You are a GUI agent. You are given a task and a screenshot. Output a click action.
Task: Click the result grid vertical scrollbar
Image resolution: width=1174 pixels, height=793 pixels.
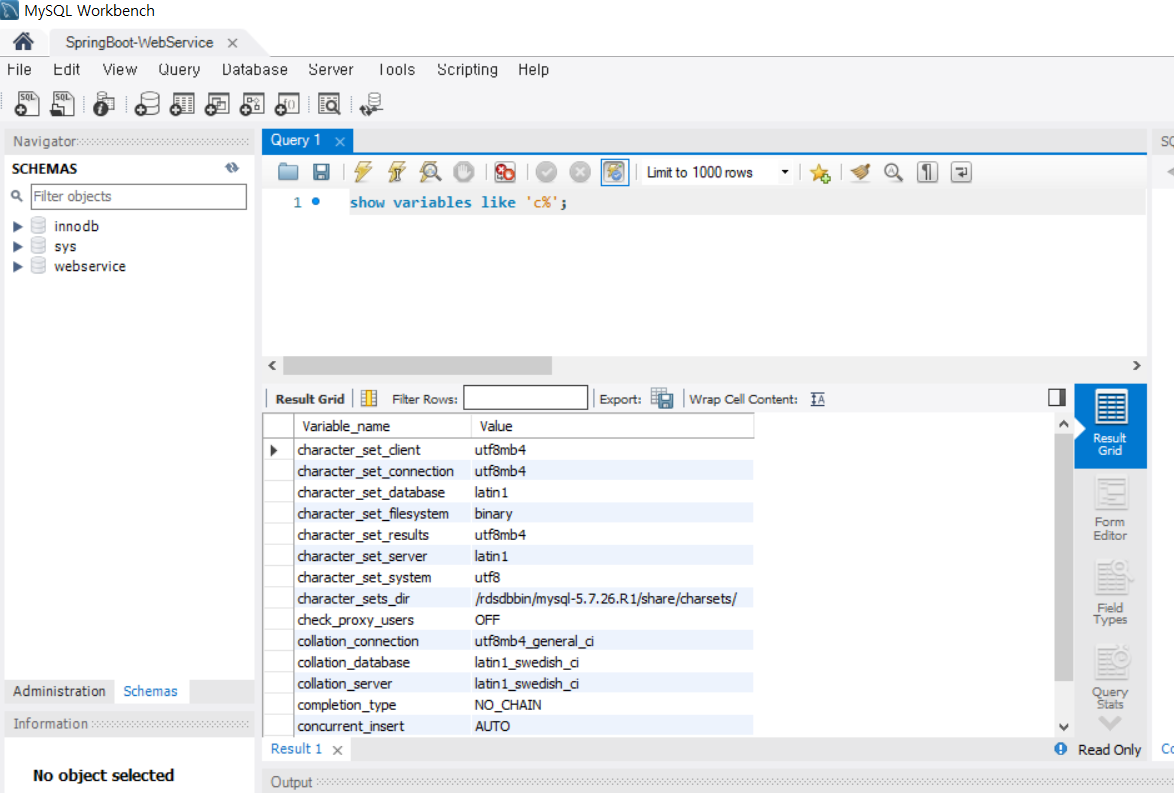(1063, 556)
